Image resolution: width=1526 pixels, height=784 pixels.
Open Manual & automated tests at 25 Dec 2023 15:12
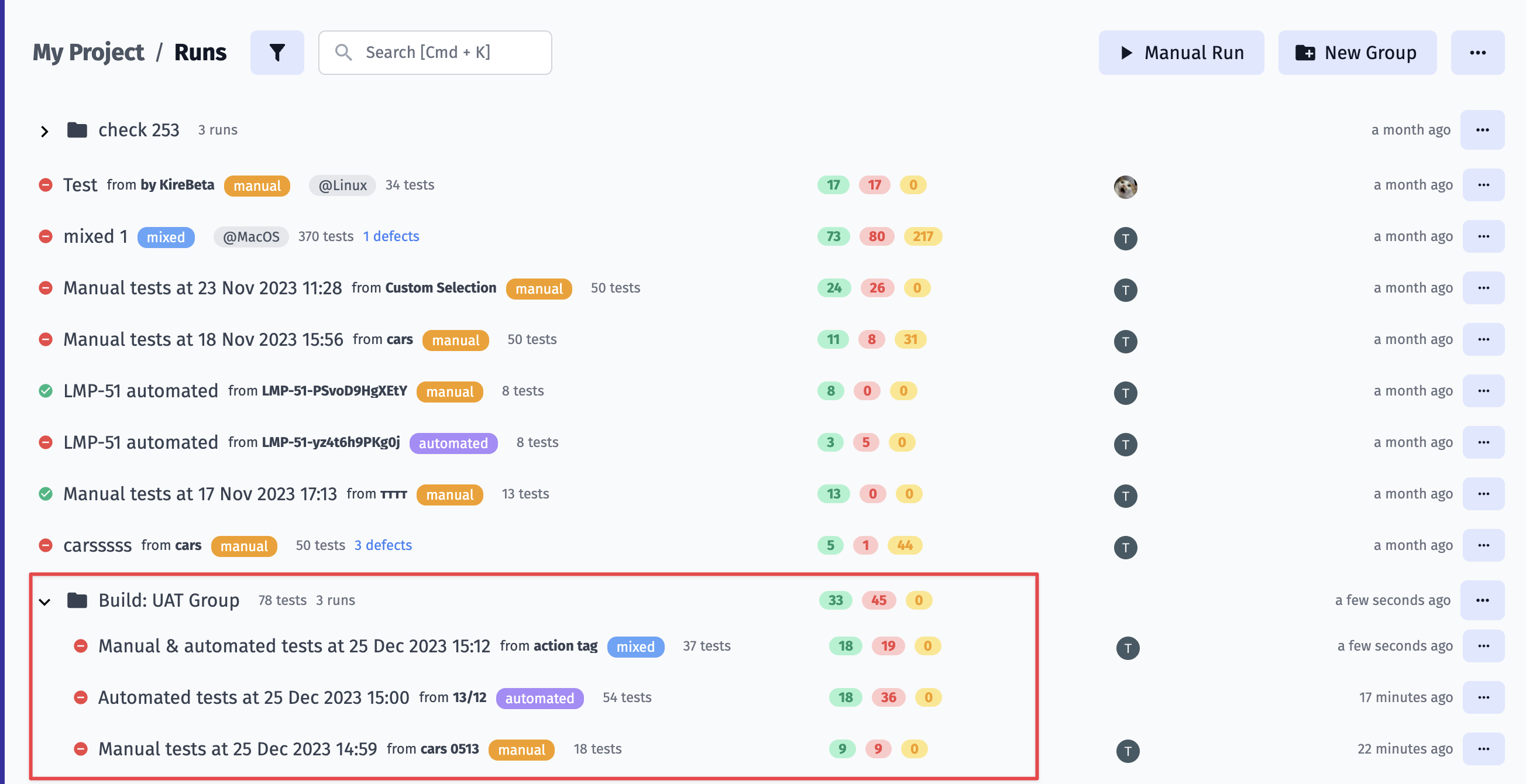tap(294, 646)
